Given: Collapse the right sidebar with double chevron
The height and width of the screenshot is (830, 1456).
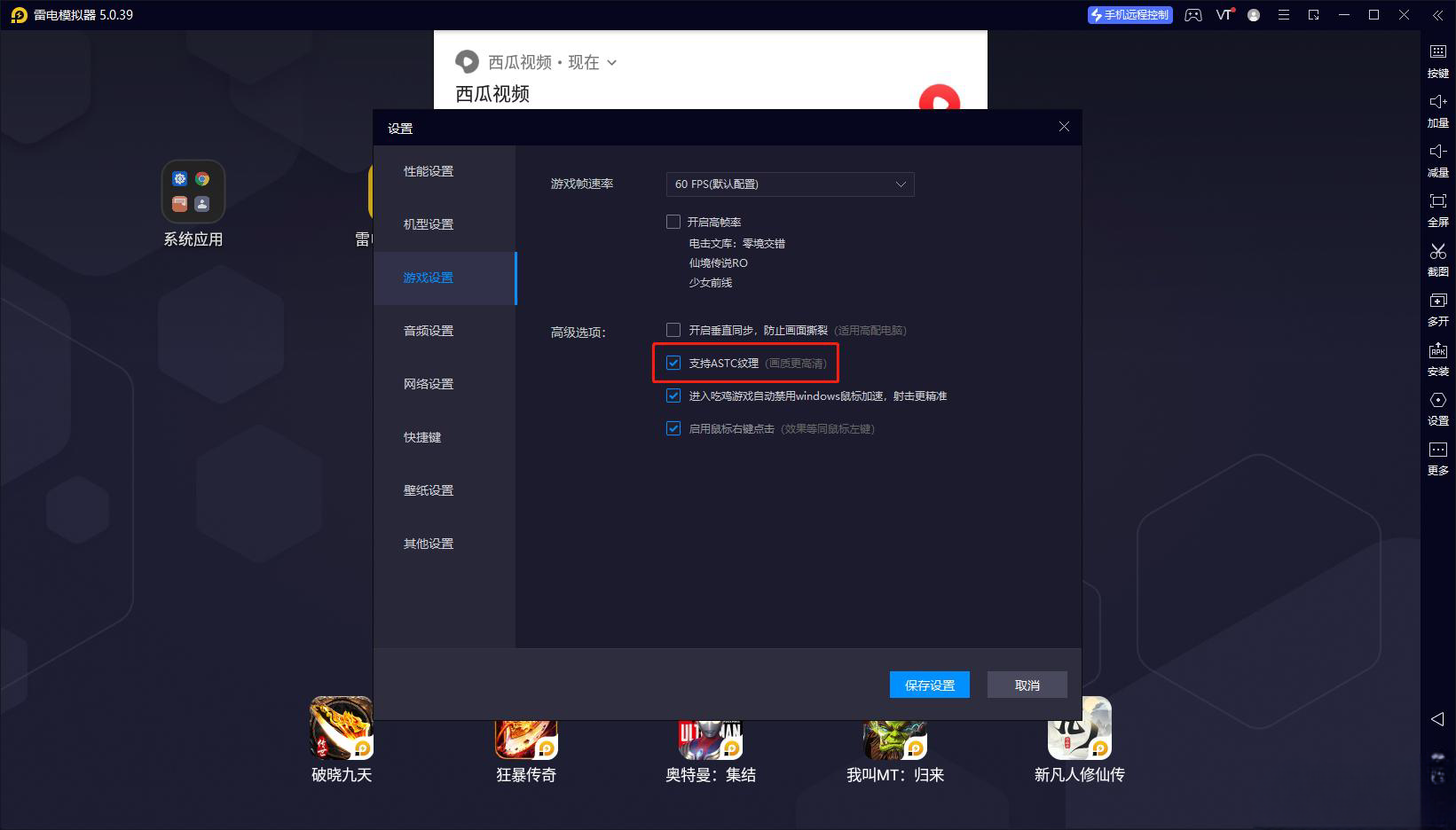Looking at the screenshot, I should click(x=1436, y=15).
